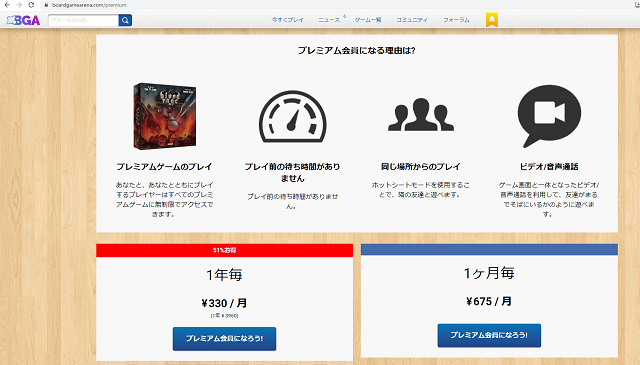This screenshot has width=640, height=365.
Task: Click the yellow premium star bookmark icon
Action: pyautogui.click(x=492, y=20)
